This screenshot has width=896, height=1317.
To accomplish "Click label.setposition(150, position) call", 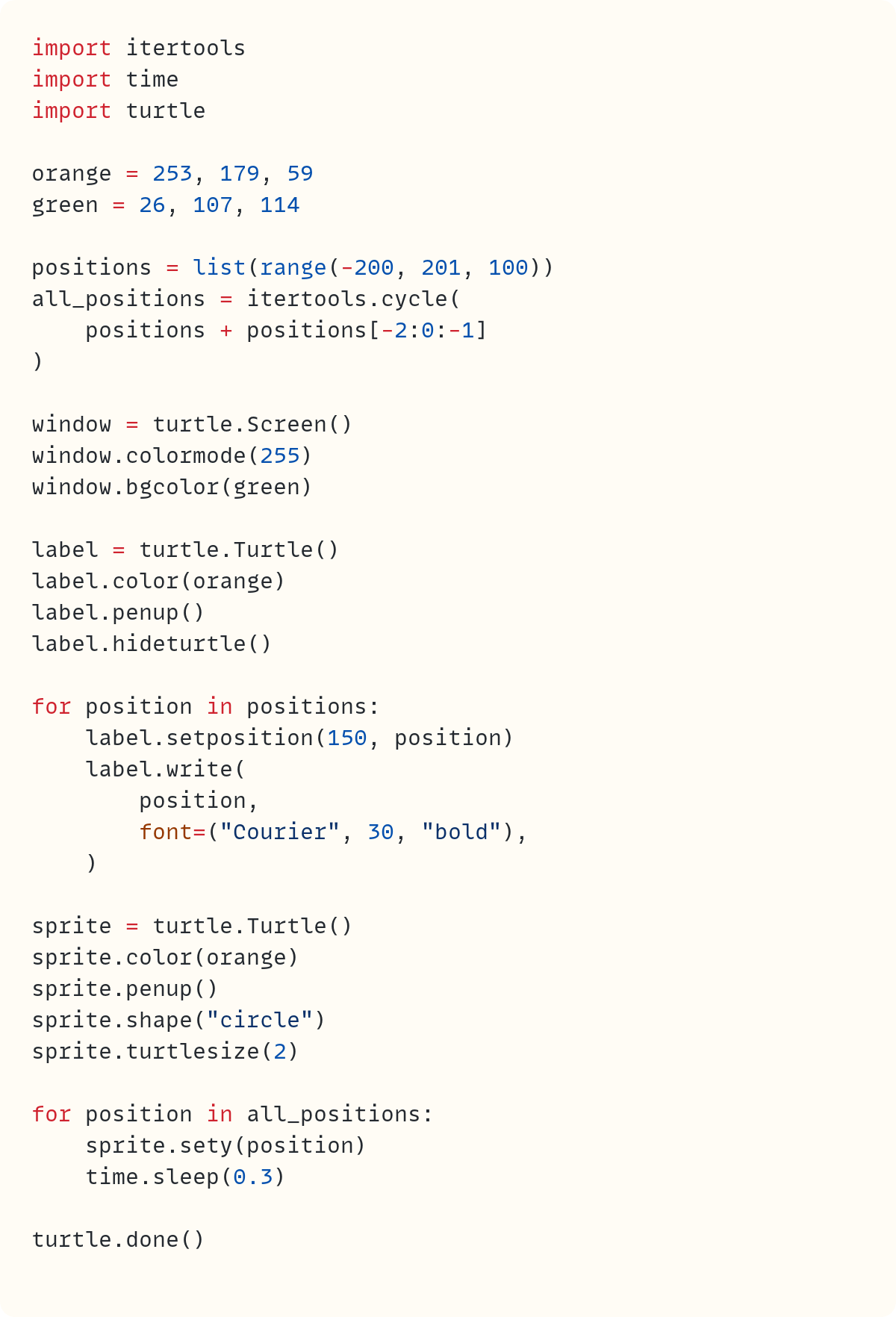I will pos(299,738).
